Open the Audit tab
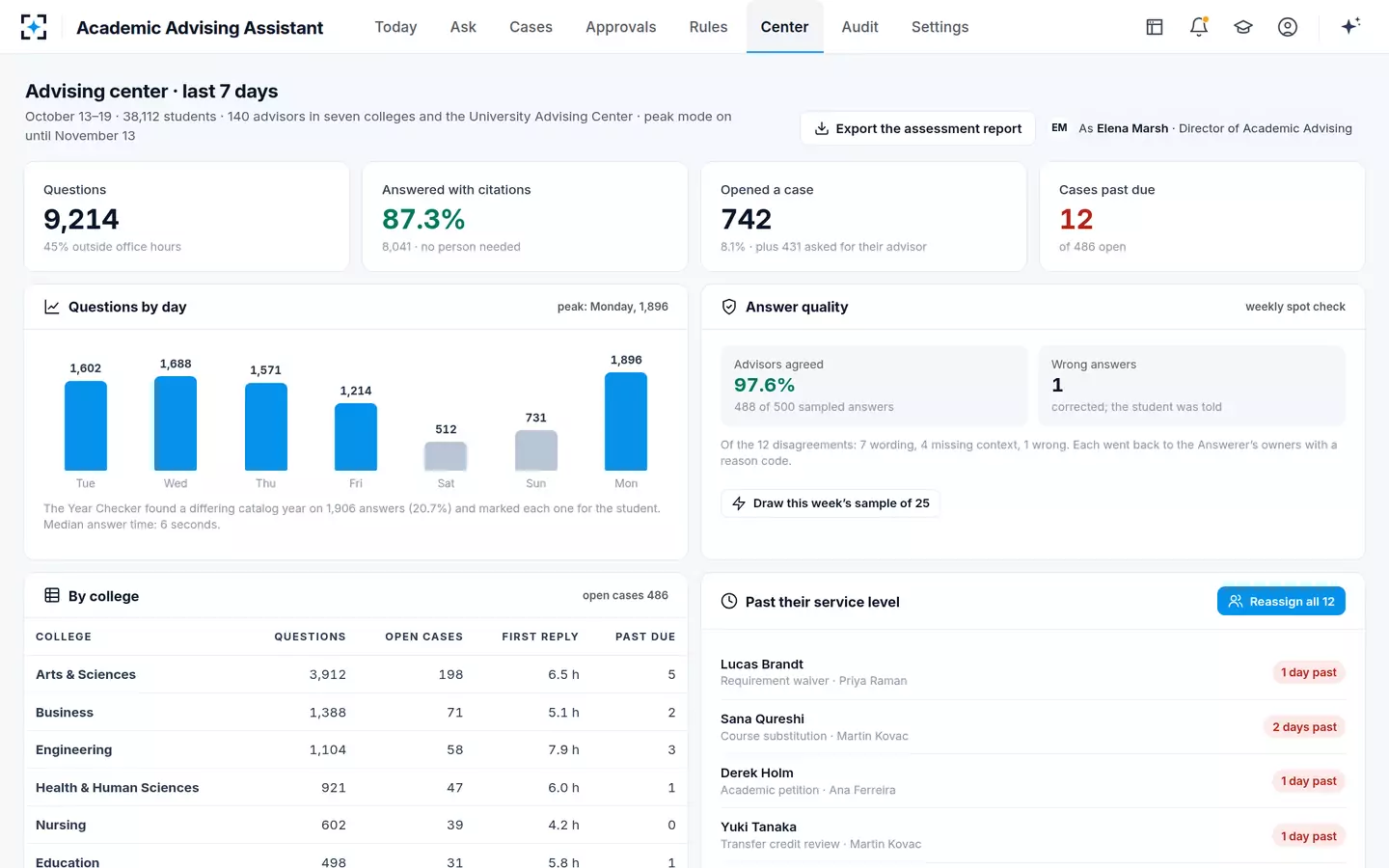1389x868 pixels. tap(859, 27)
